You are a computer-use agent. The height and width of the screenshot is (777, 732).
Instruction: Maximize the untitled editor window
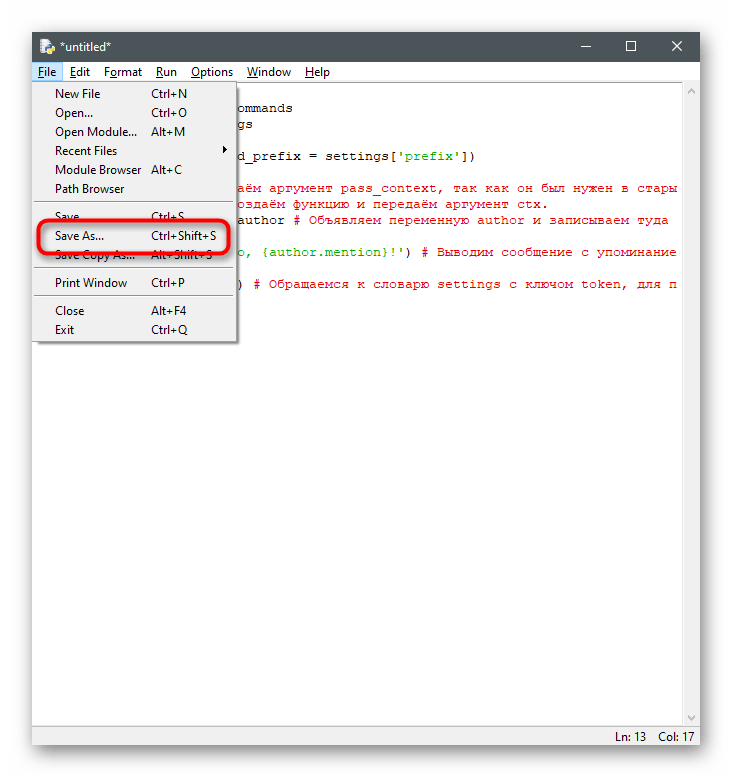pyautogui.click(x=631, y=46)
